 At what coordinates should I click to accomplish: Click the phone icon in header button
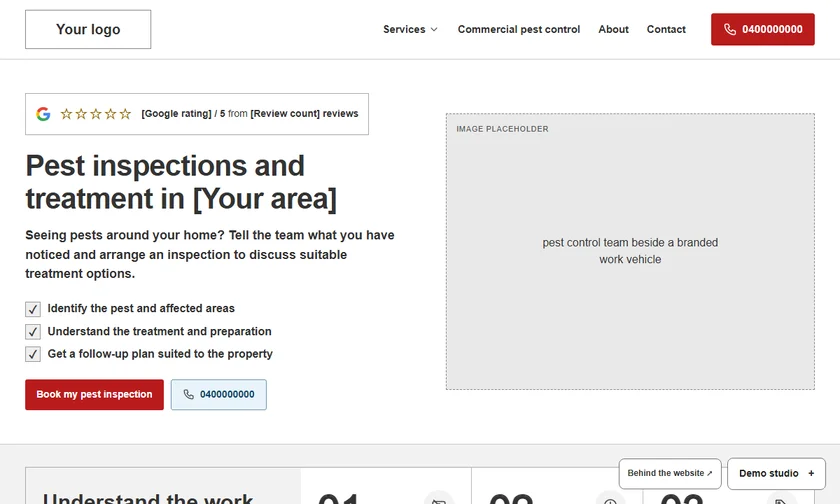tap(730, 29)
